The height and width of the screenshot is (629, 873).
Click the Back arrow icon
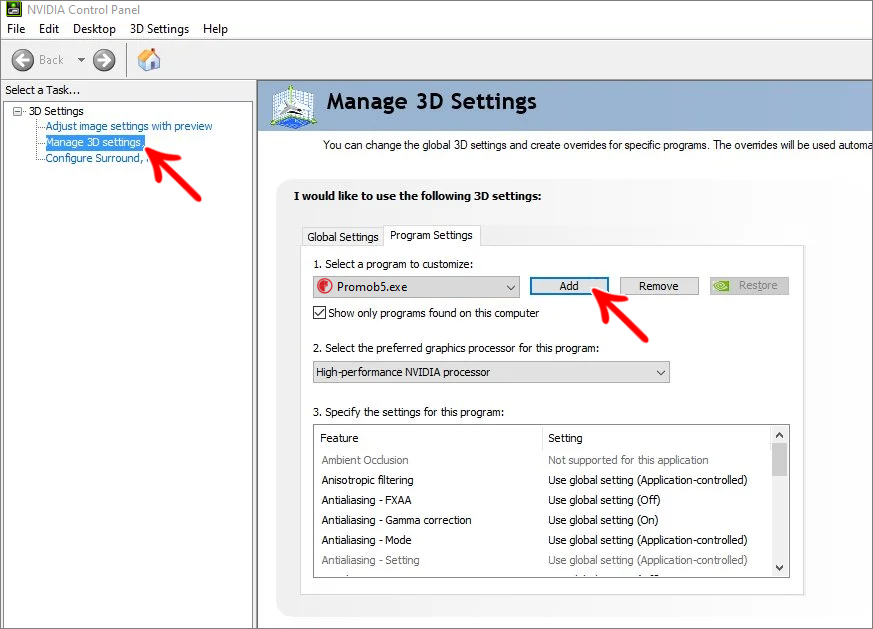tap(23, 60)
